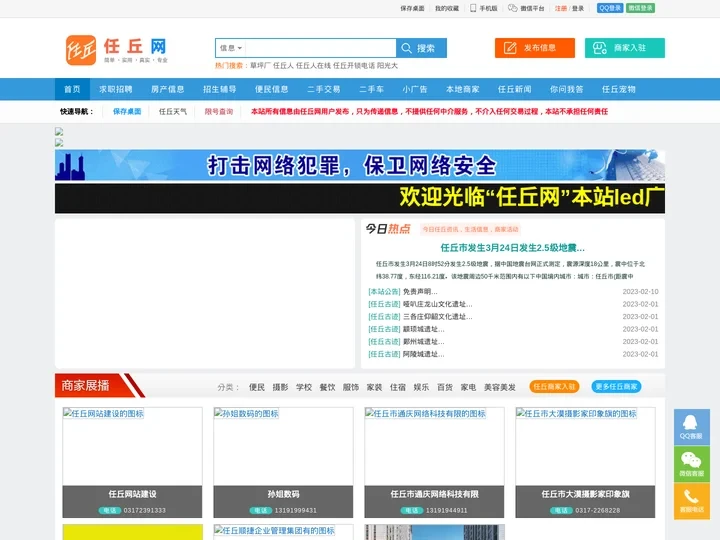Open the 信息 search type dropdown
The width and height of the screenshot is (720, 540).
point(231,48)
